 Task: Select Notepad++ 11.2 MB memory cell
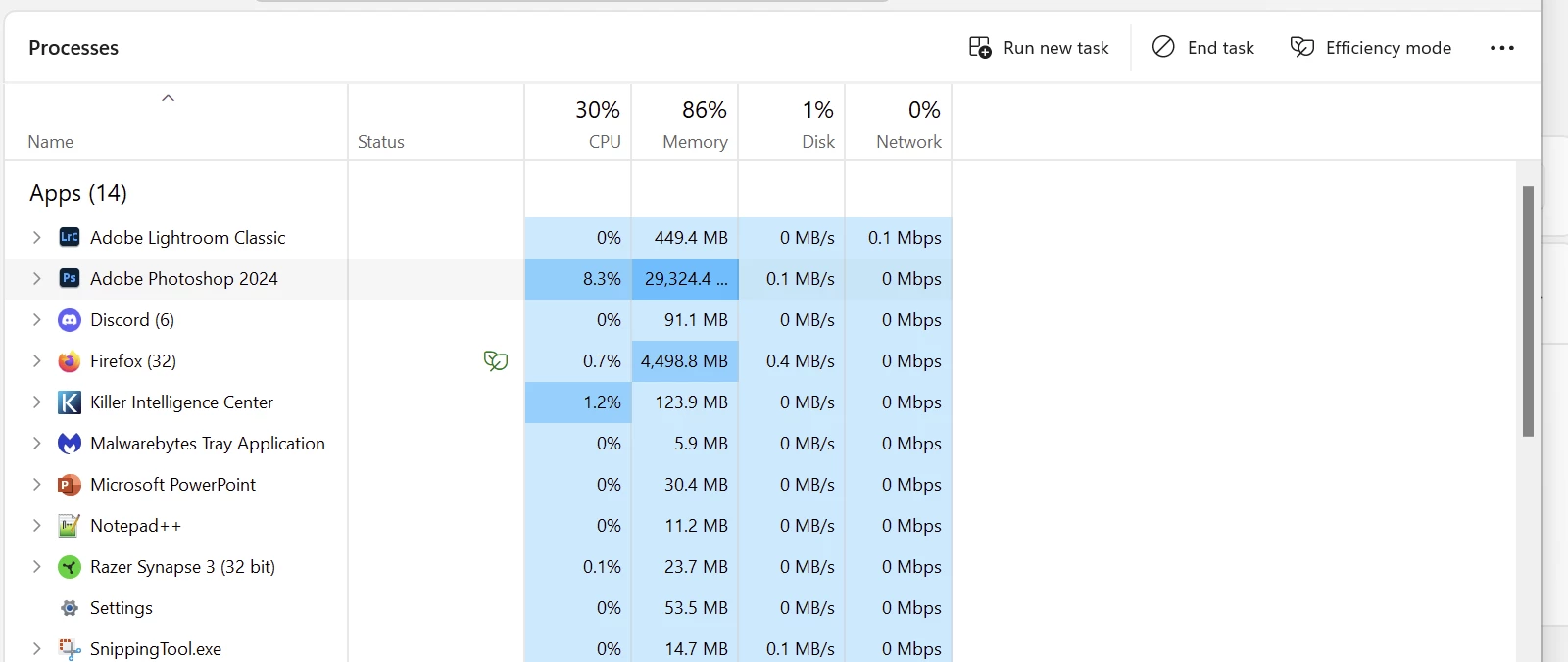(685, 525)
